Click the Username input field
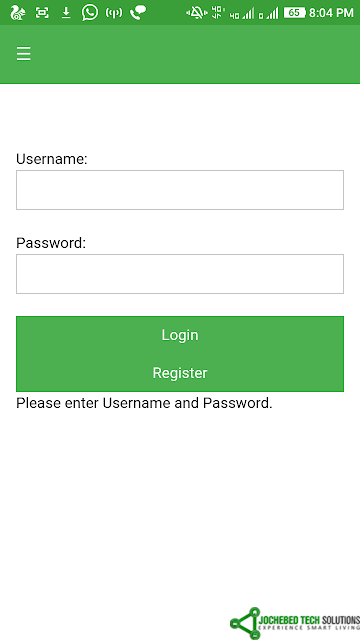Viewport: 360px width, 640px height. [180, 190]
